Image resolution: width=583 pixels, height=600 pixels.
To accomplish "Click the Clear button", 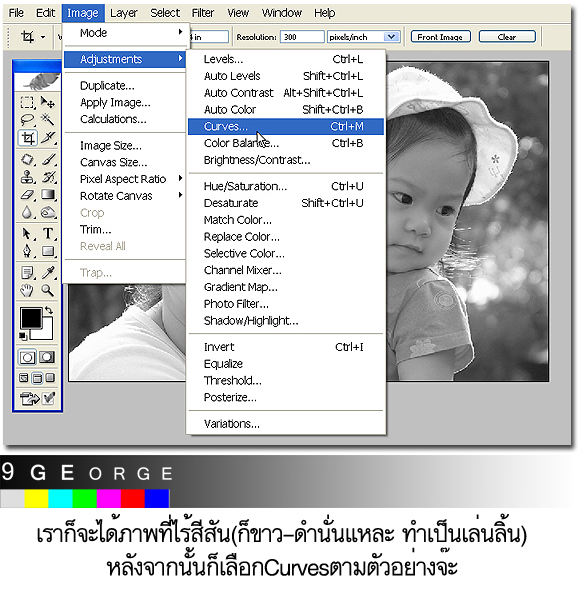I will pos(507,37).
